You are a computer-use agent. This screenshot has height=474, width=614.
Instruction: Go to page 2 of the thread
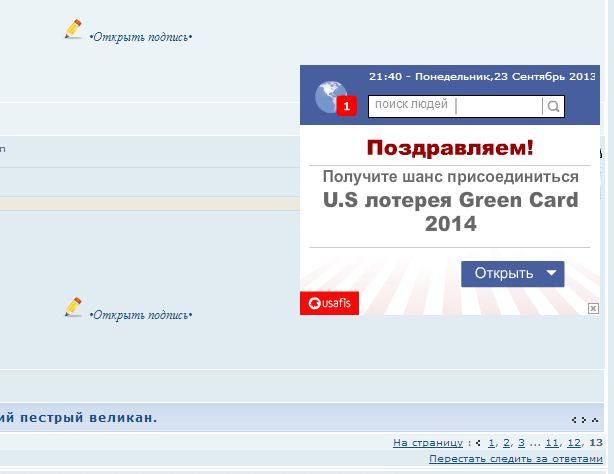coord(506,443)
